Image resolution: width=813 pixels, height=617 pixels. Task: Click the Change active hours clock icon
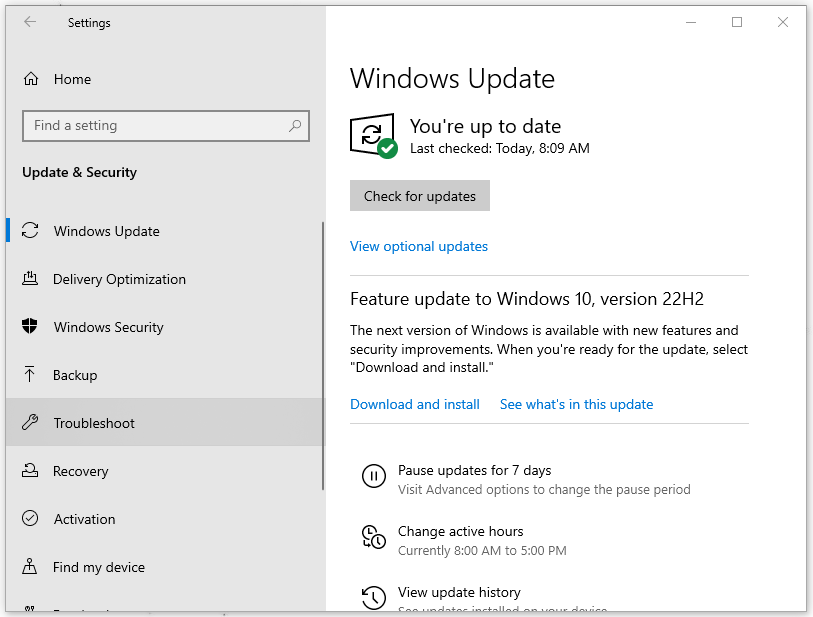coord(373,538)
